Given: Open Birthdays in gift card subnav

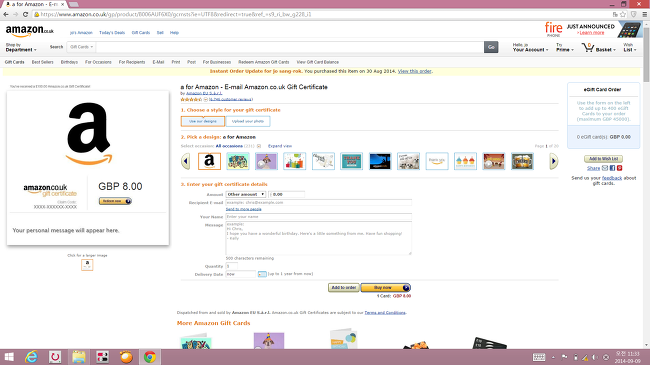Looking at the screenshot, I should [69, 62].
